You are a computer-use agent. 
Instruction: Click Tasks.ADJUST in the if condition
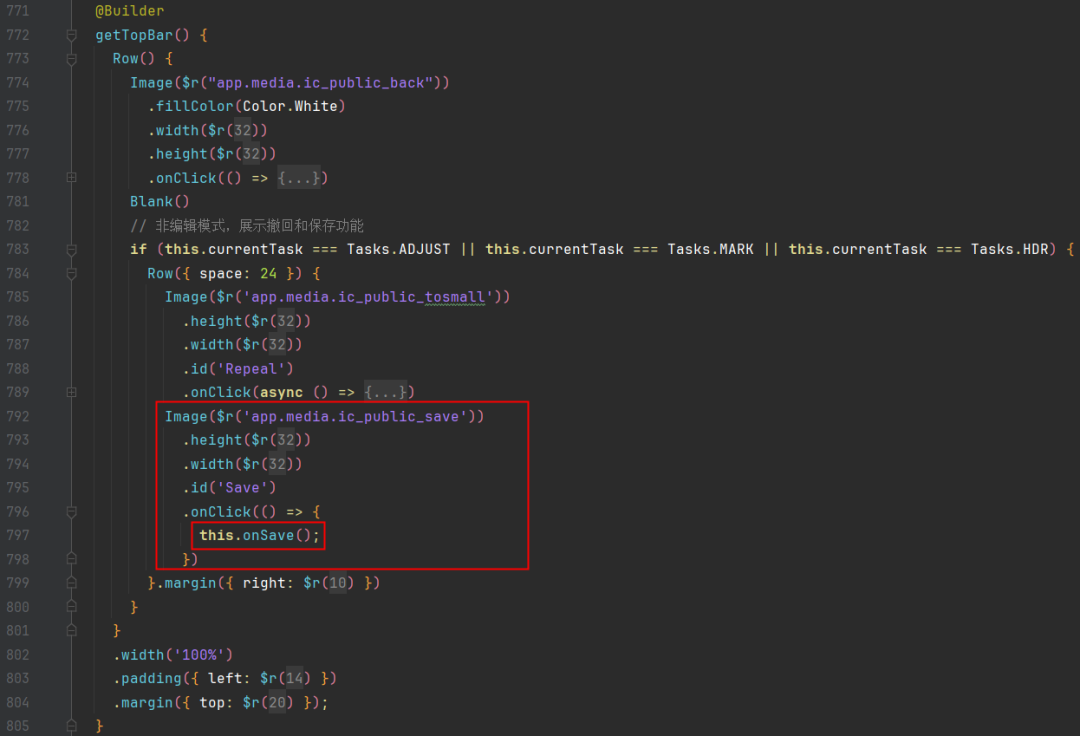pos(398,249)
